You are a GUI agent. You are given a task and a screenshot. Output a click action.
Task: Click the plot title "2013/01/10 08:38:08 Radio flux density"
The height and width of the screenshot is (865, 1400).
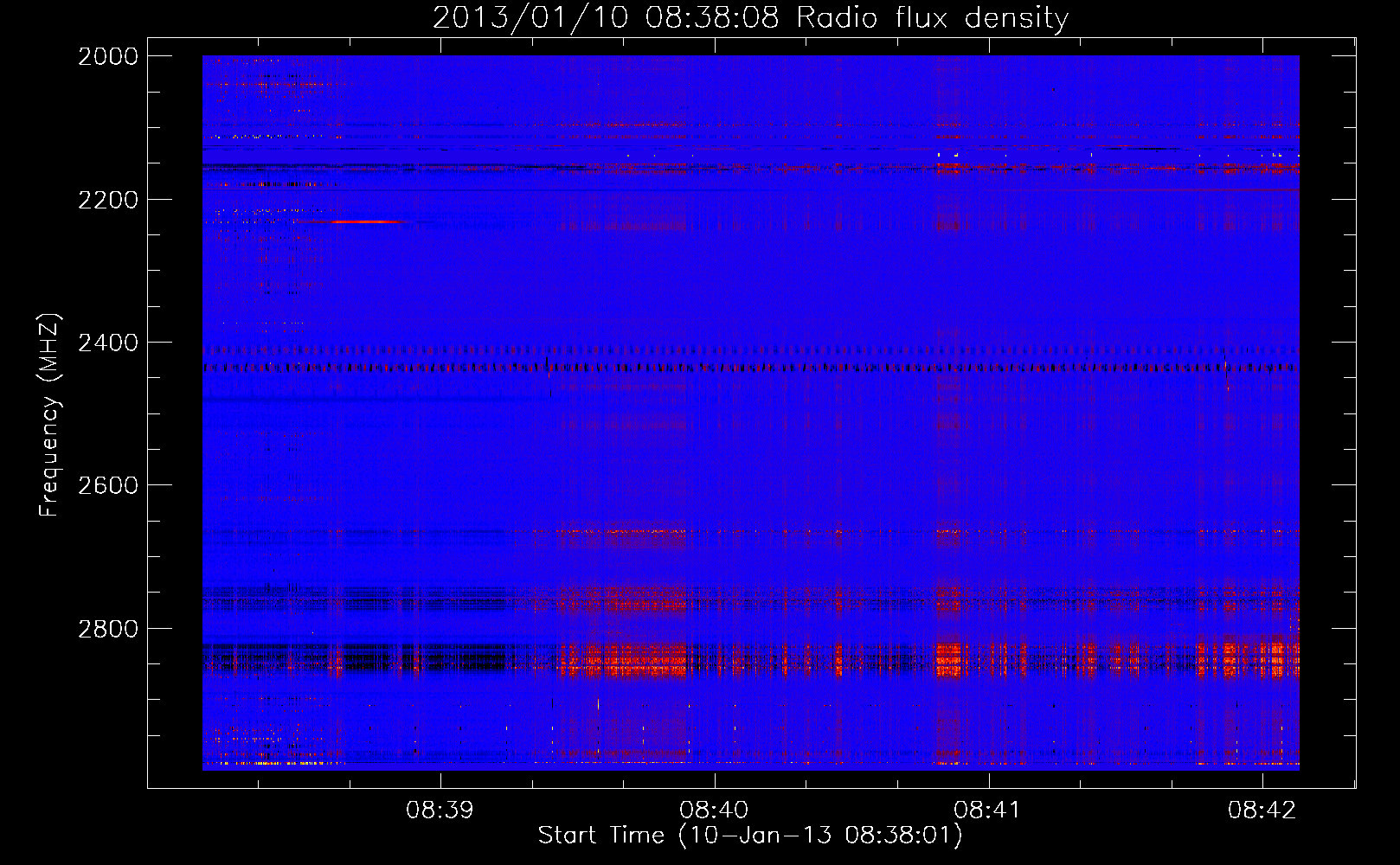coord(750,17)
